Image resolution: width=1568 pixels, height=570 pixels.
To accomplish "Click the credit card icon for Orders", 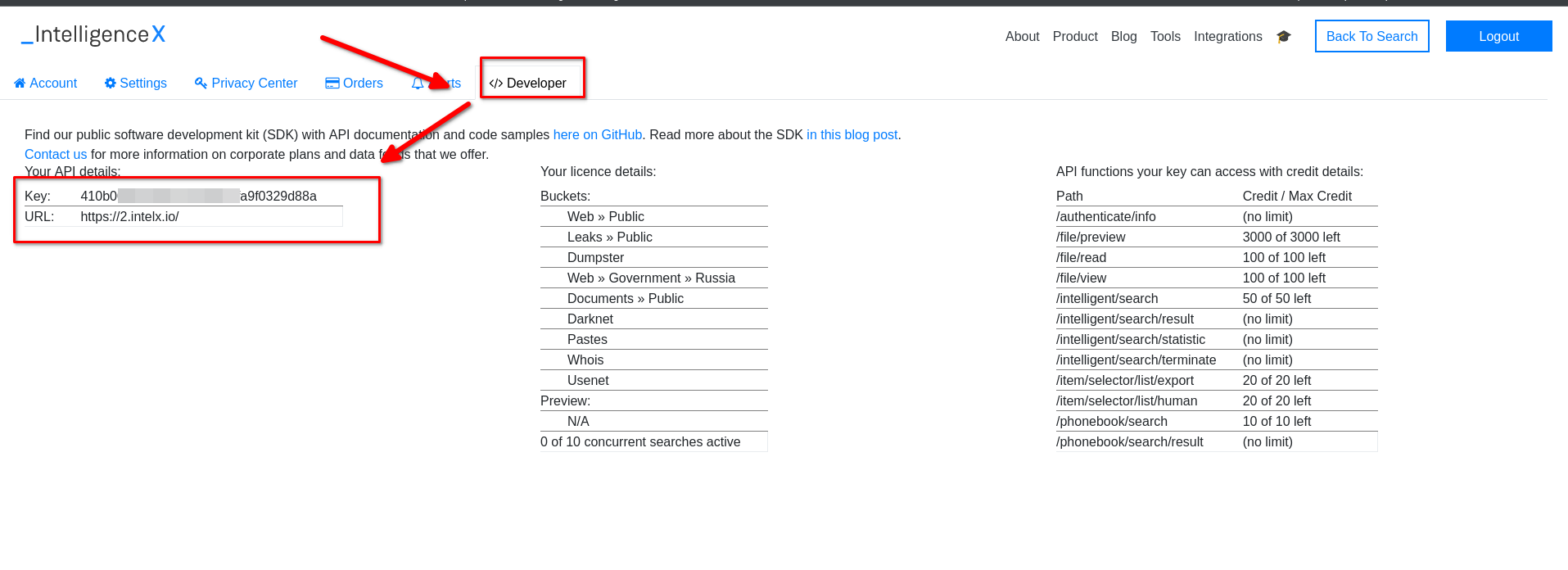I will click(332, 83).
